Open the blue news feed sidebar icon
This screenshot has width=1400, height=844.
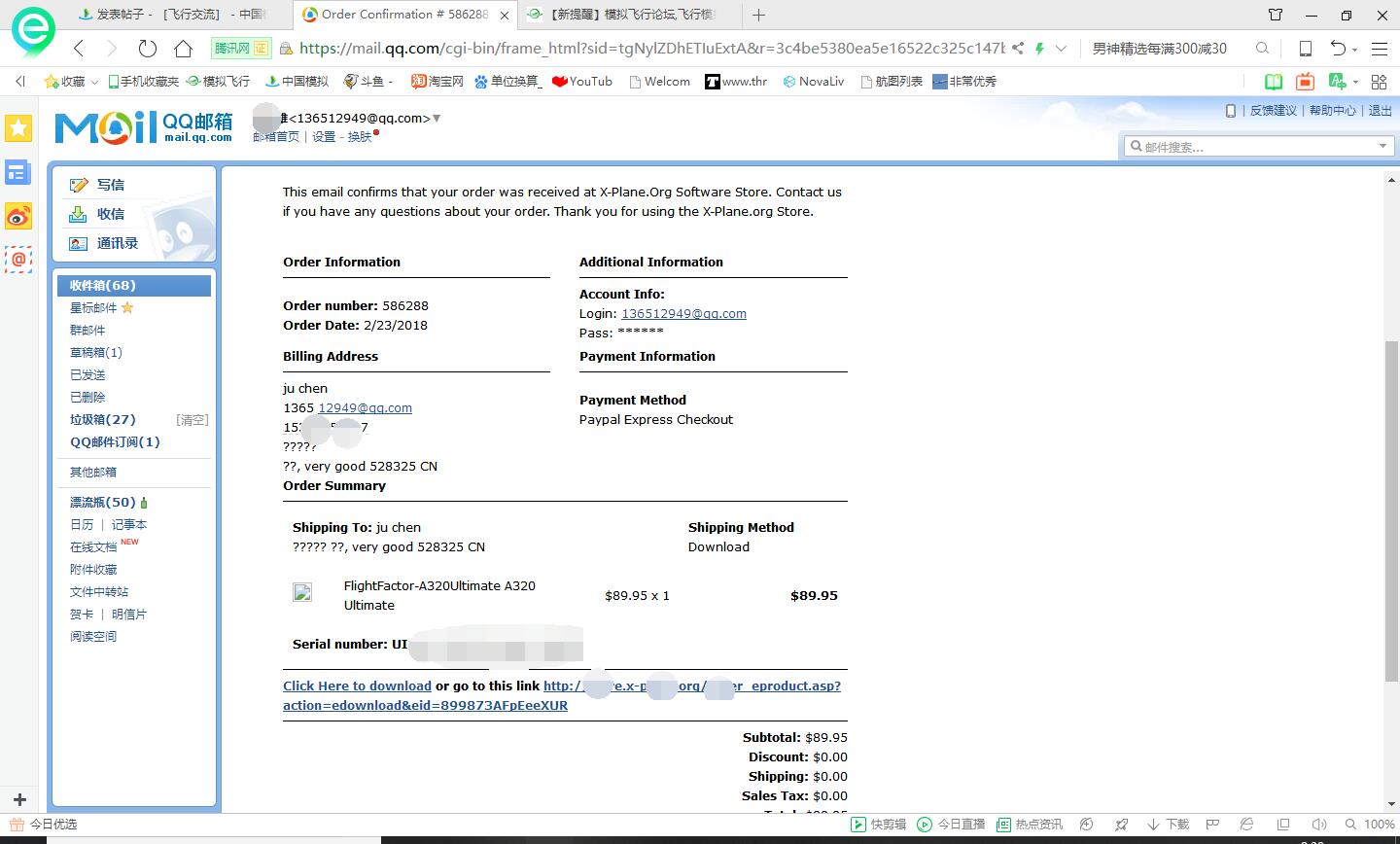click(x=18, y=173)
